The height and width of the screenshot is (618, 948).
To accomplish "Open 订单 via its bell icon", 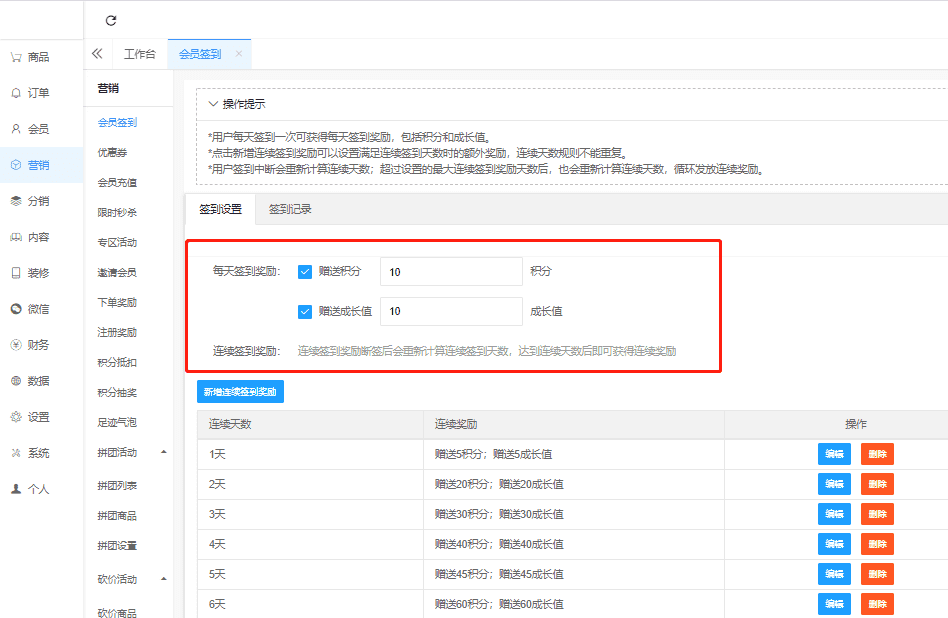I will (16, 93).
